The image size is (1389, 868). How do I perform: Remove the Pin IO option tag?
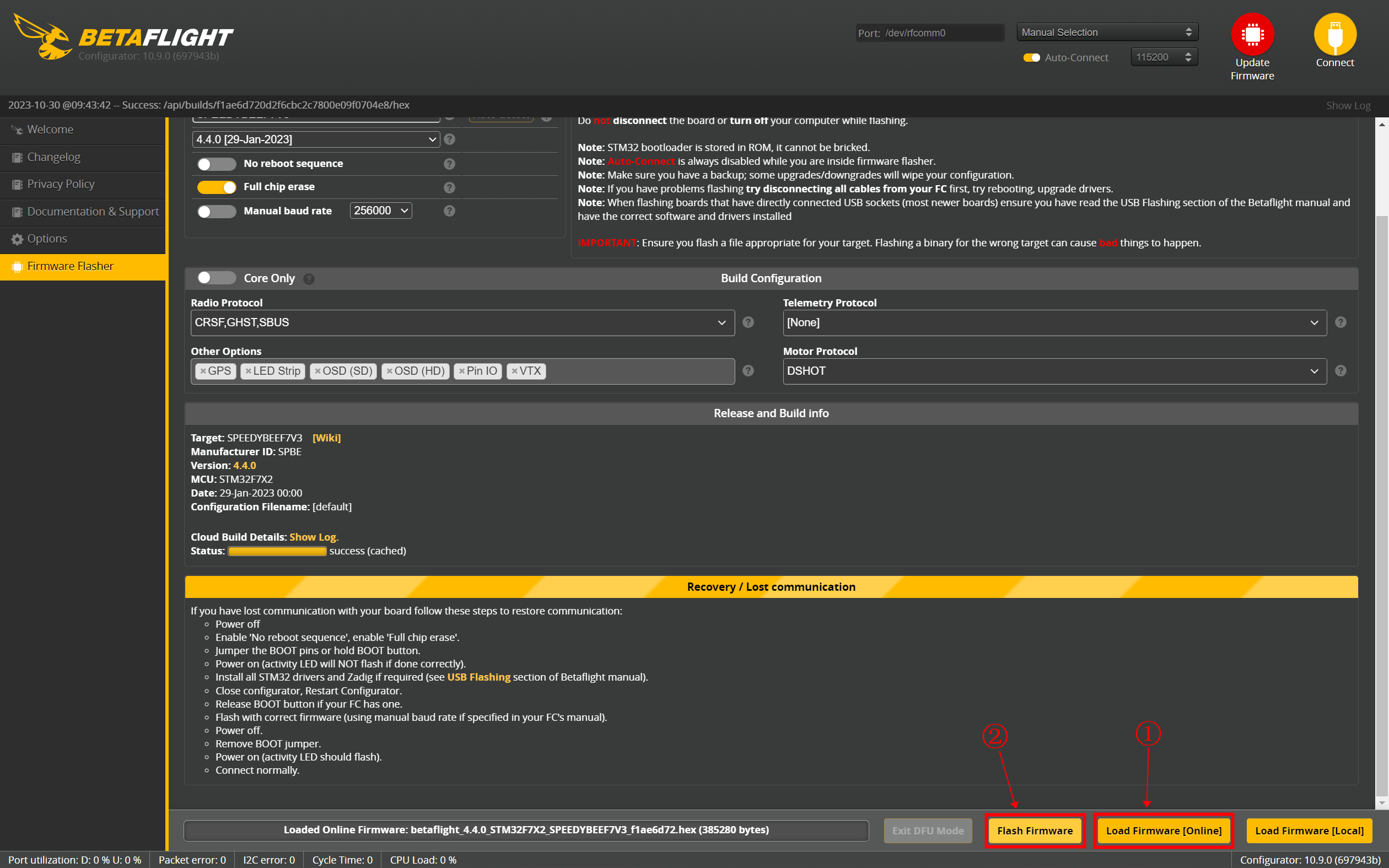[x=461, y=371]
